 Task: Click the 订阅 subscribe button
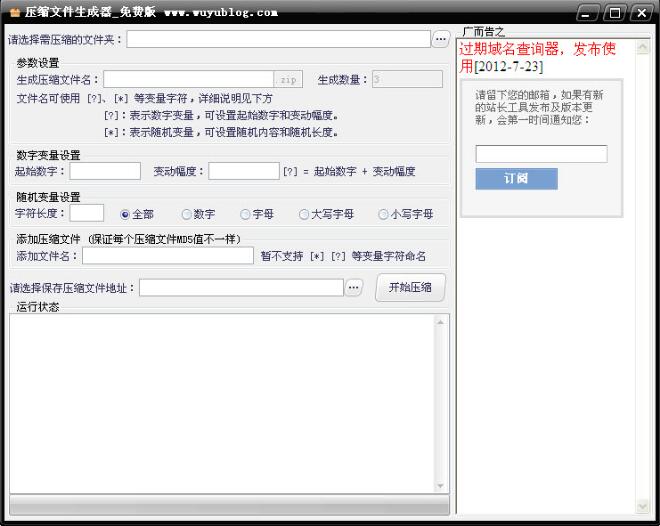click(516, 179)
